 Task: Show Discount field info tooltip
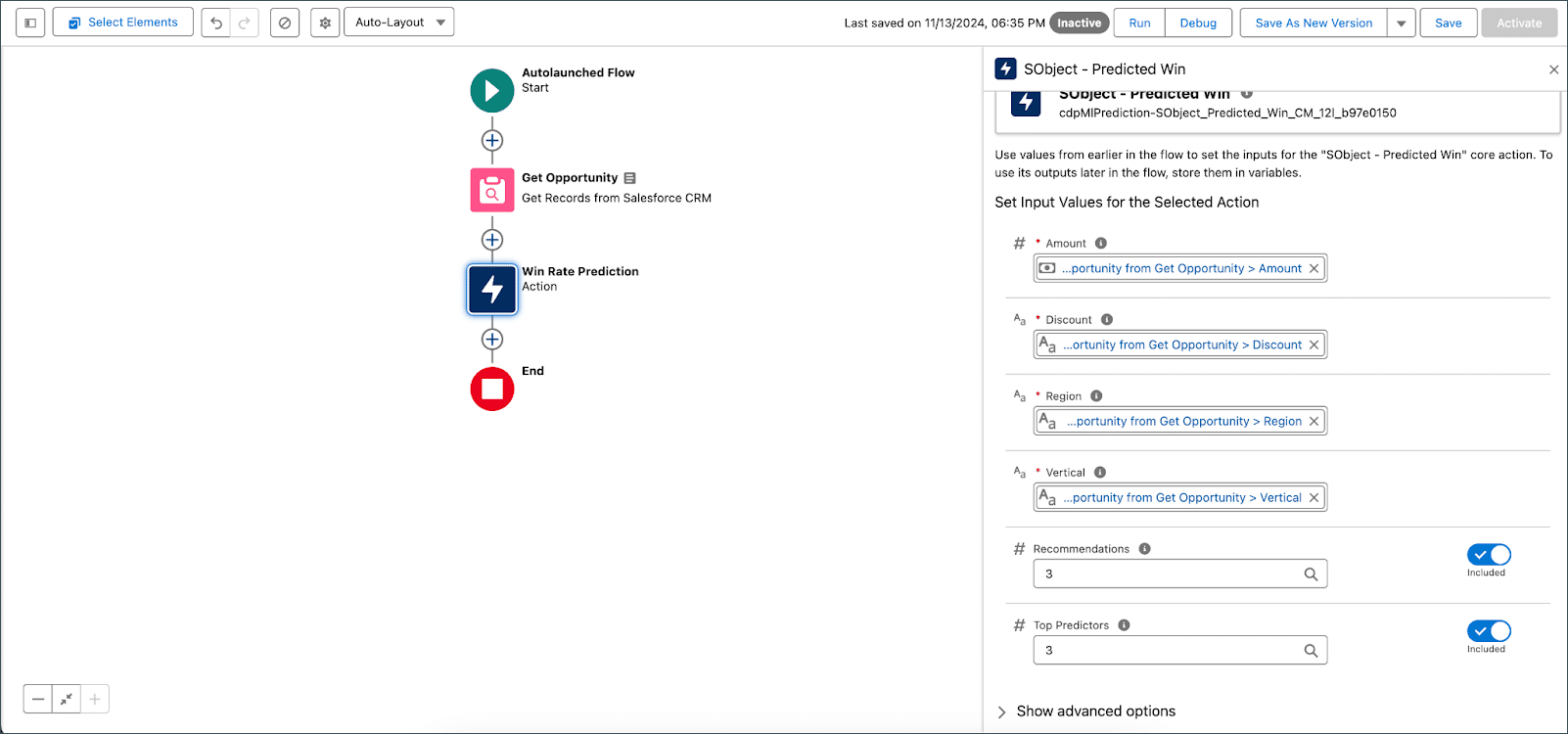pyautogui.click(x=1107, y=320)
